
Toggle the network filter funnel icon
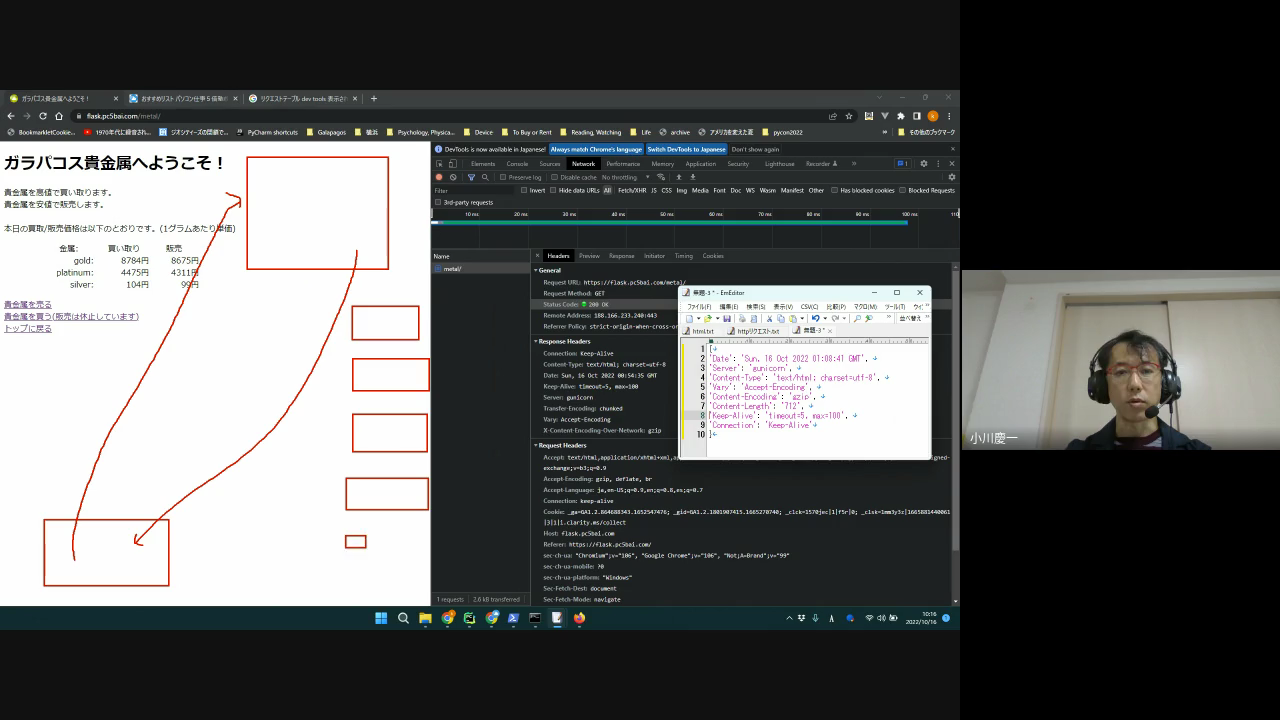click(471, 177)
